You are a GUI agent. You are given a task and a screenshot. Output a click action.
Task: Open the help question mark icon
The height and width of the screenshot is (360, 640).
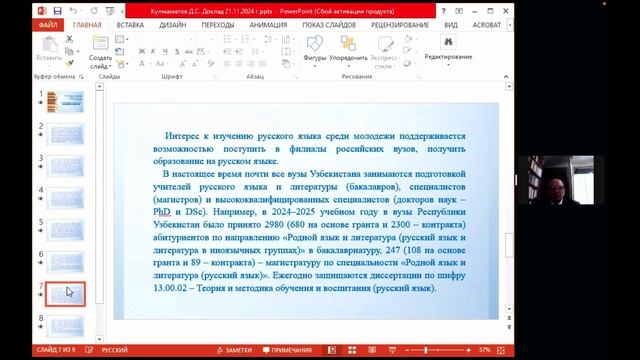coord(443,11)
